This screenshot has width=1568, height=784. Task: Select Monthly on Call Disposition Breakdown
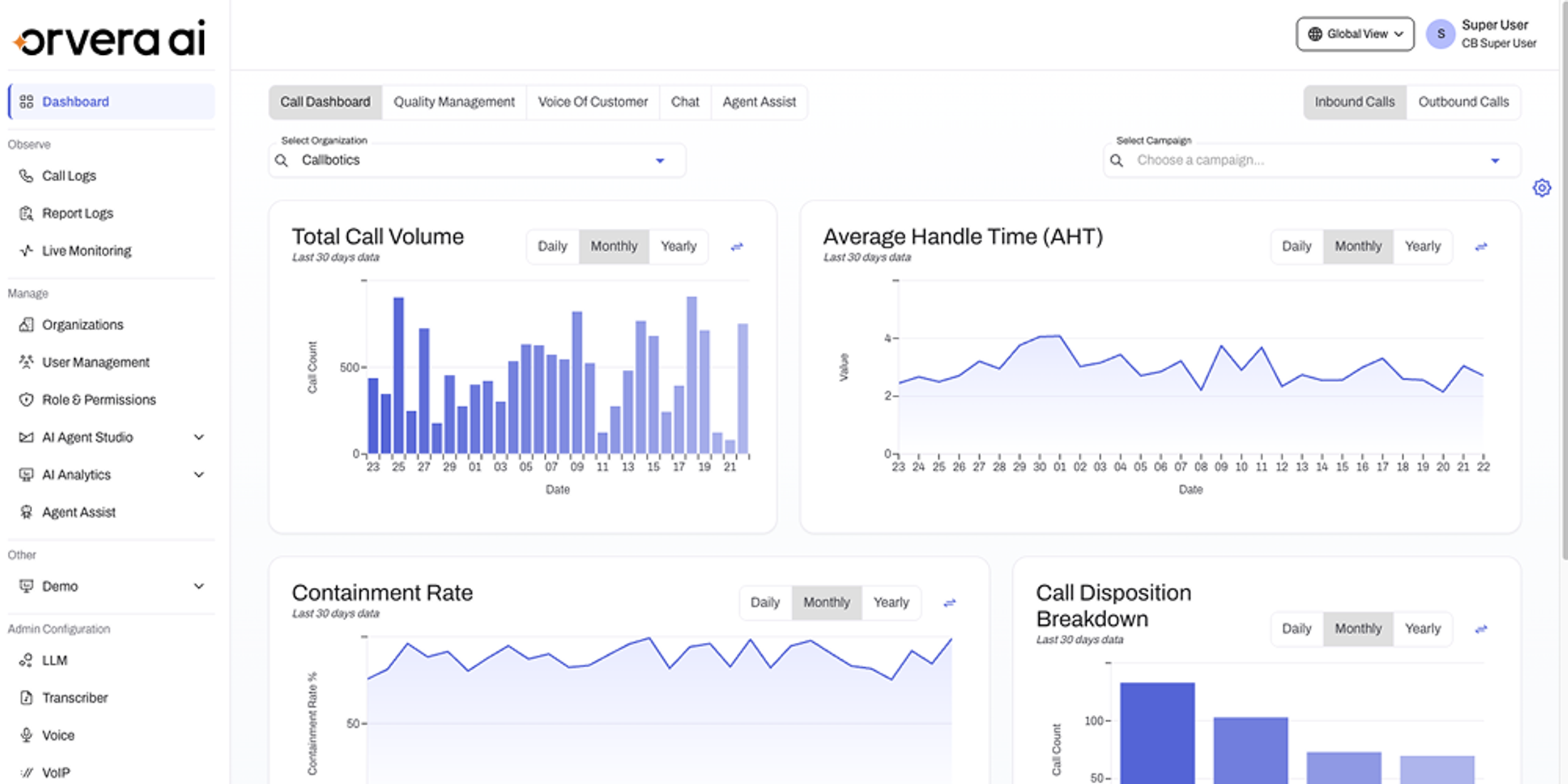point(1358,629)
